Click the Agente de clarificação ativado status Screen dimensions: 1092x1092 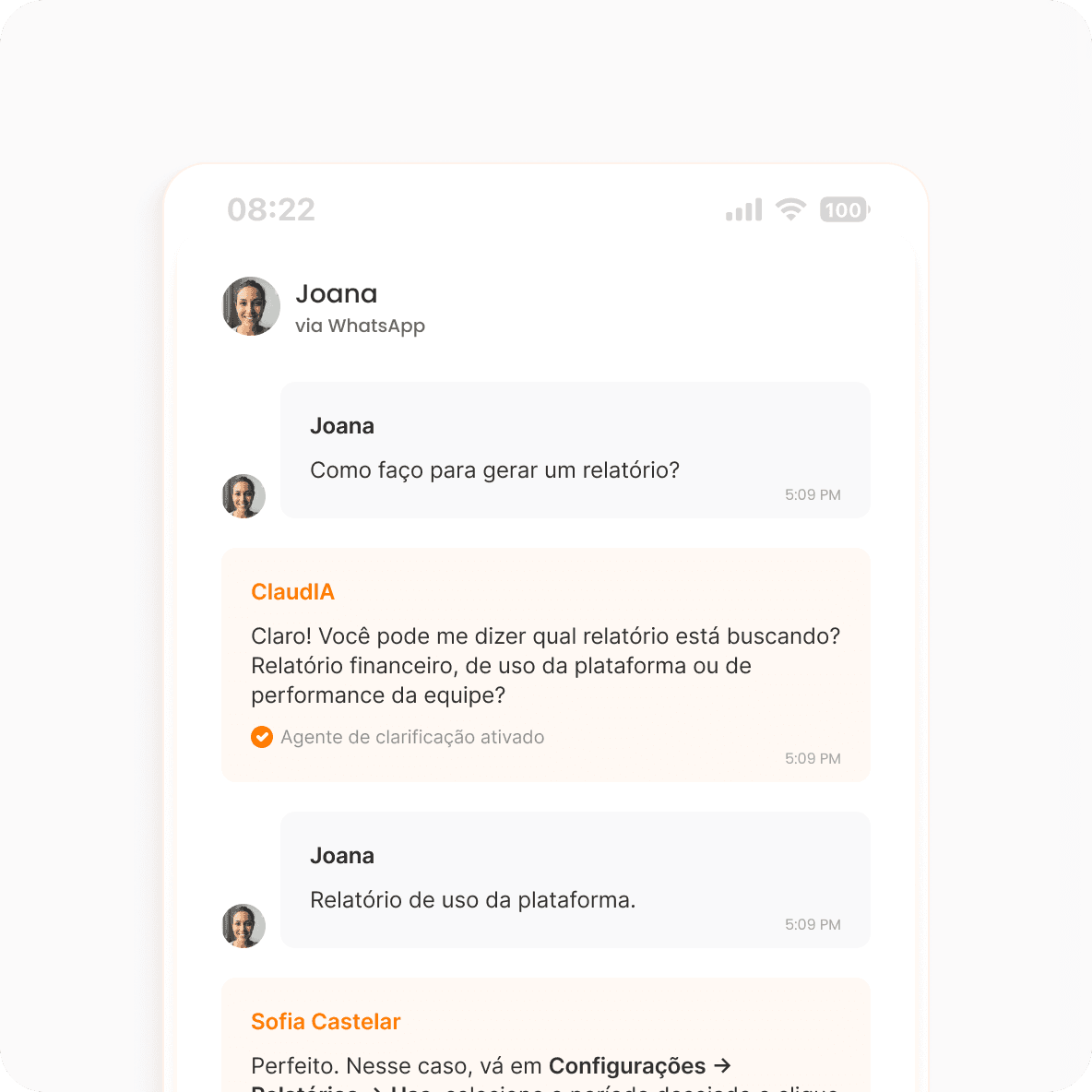click(412, 737)
